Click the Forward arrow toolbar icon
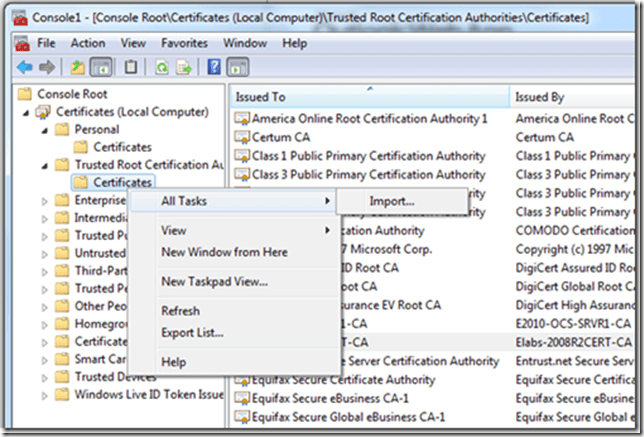The width and height of the screenshot is (644, 437). click(46, 67)
